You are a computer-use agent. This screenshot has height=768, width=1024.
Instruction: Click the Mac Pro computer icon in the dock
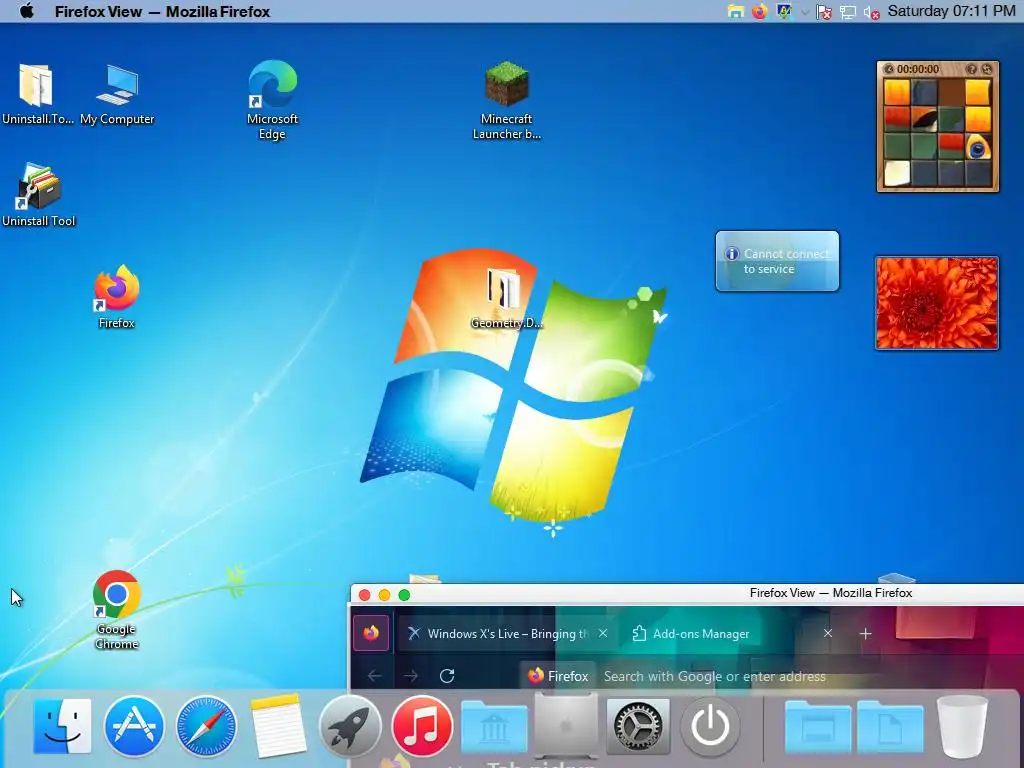[x=566, y=726]
